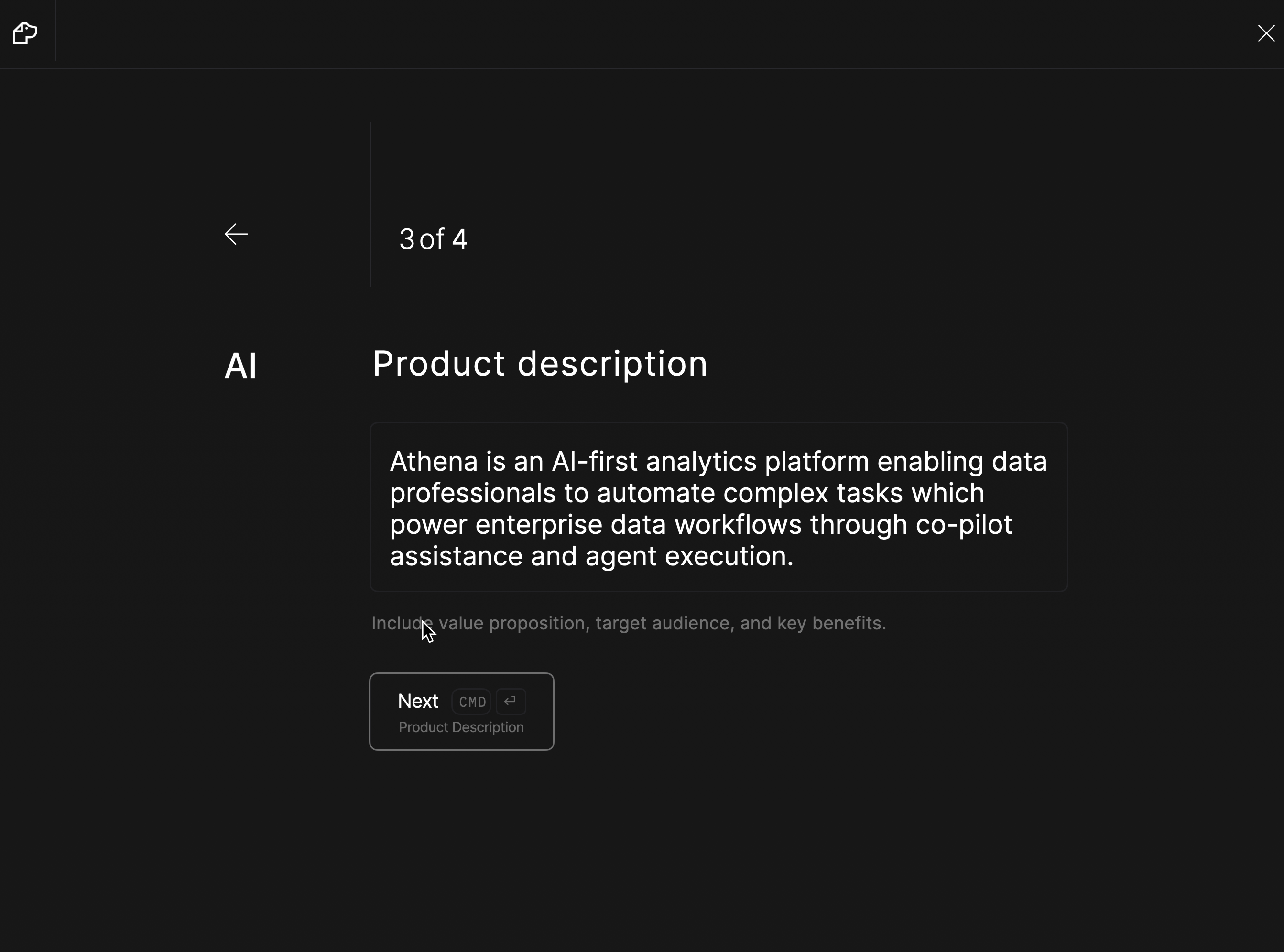Viewport: 1284px width, 952px height.
Task: Click the word 'Athena' in the description
Action: (x=434, y=462)
